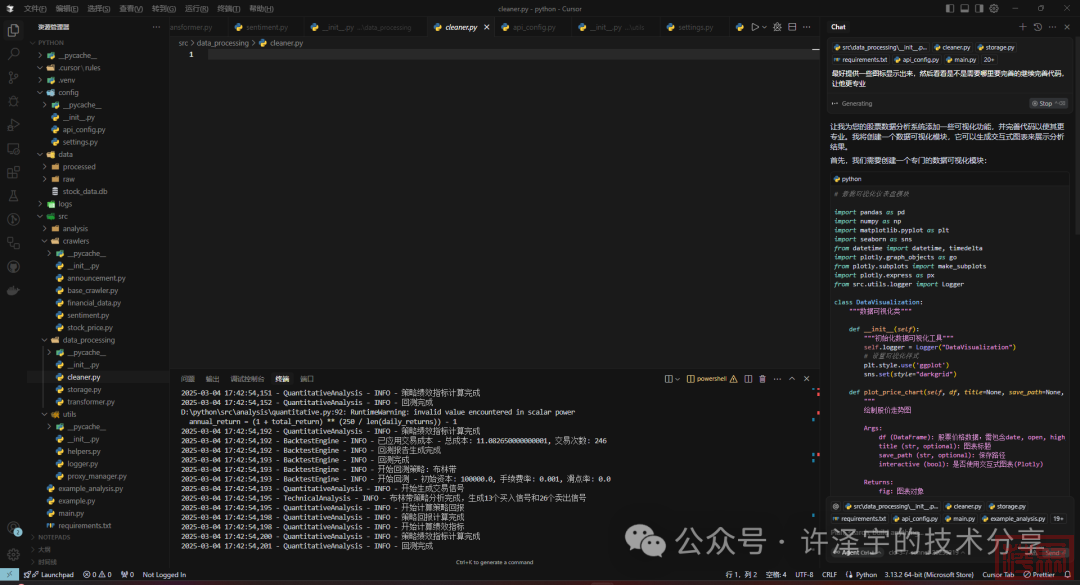
Task: Kill terminal with trash icon
Action: tap(762, 379)
